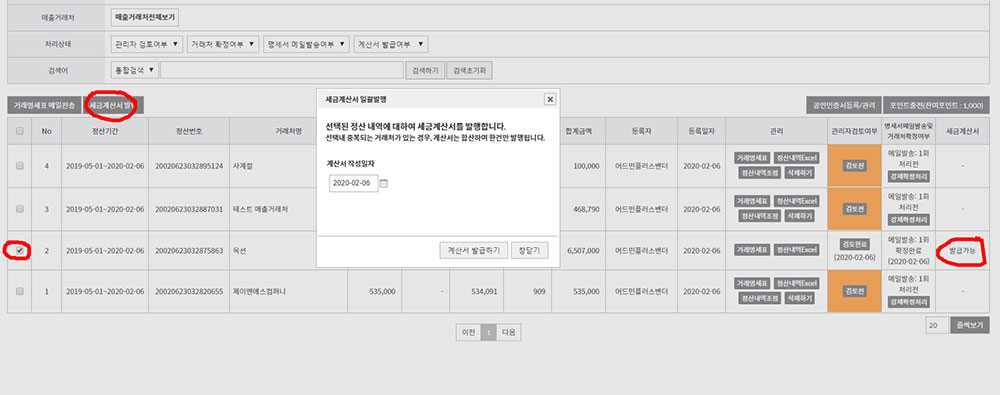This screenshot has height=395, width=1000.
Task: Open the 통합검색 search type dropdown
Action: [135, 70]
